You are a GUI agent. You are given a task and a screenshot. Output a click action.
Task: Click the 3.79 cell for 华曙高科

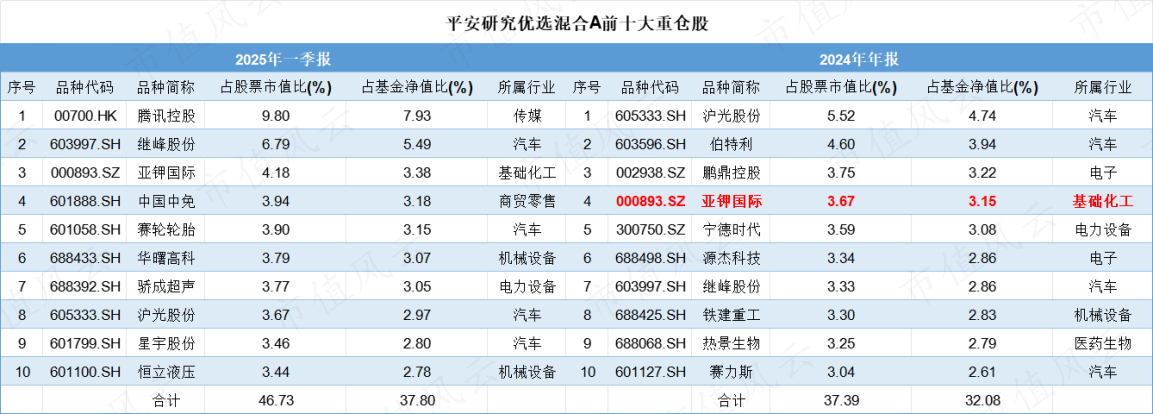click(x=276, y=258)
